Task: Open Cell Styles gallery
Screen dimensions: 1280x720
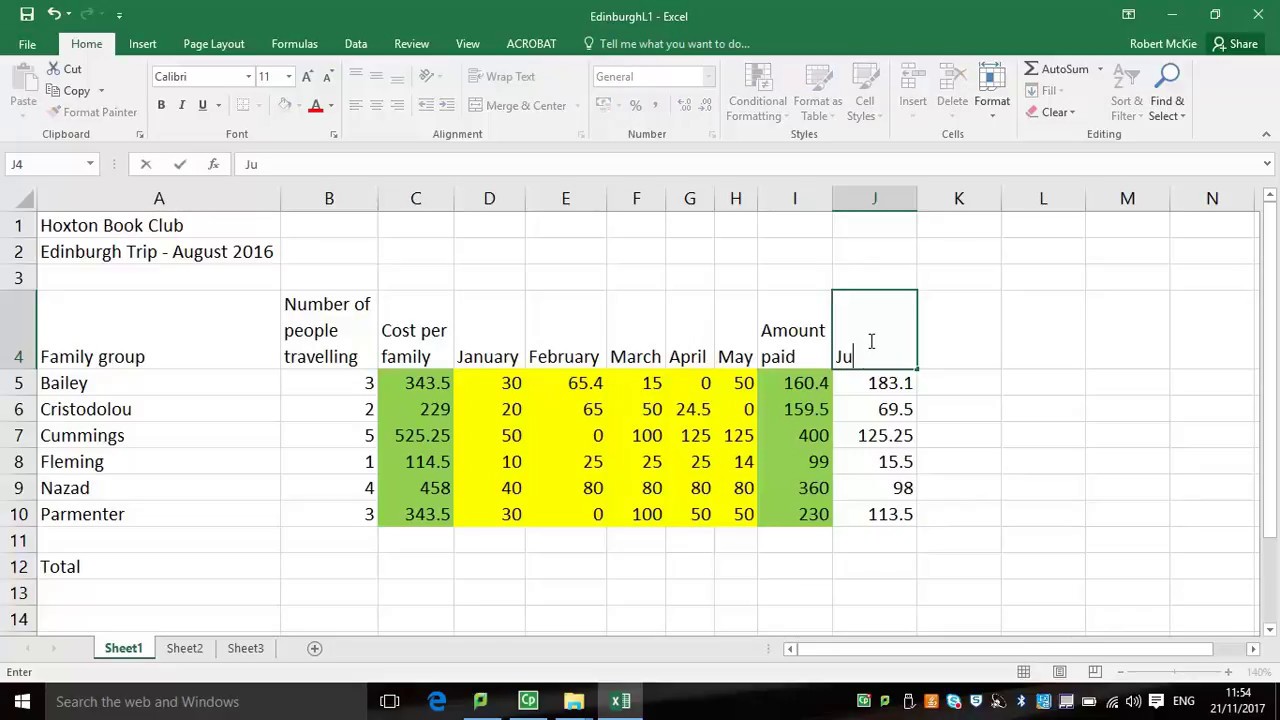Action: 863,93
